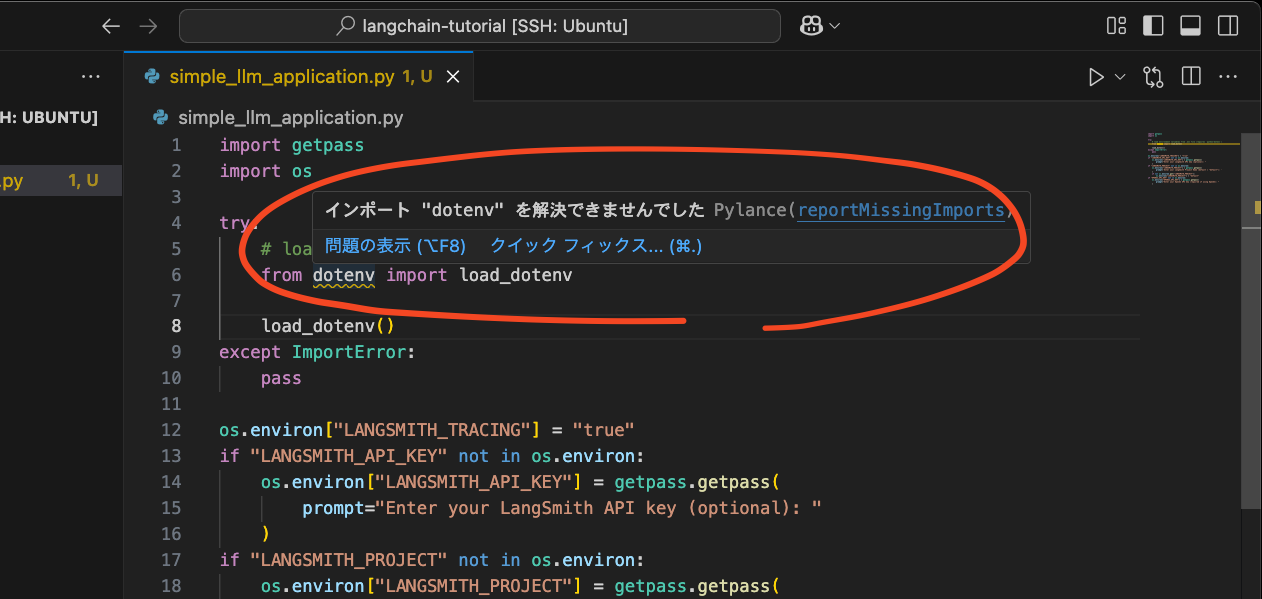
Task: Click the langchain-tutorial search bar
Action: (480, 27)
